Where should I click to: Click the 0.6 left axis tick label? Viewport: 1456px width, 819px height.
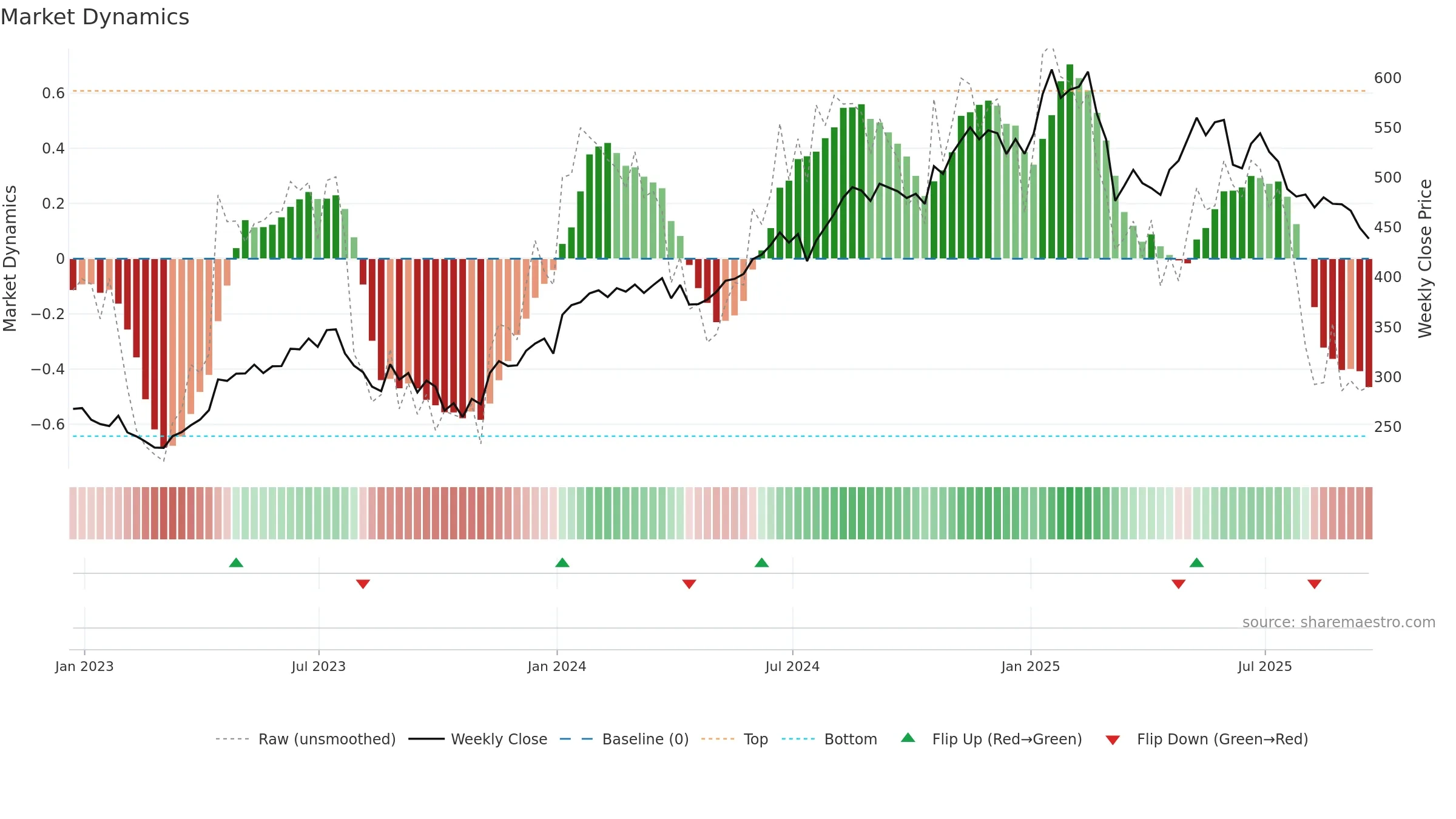[x=53, y=93]
